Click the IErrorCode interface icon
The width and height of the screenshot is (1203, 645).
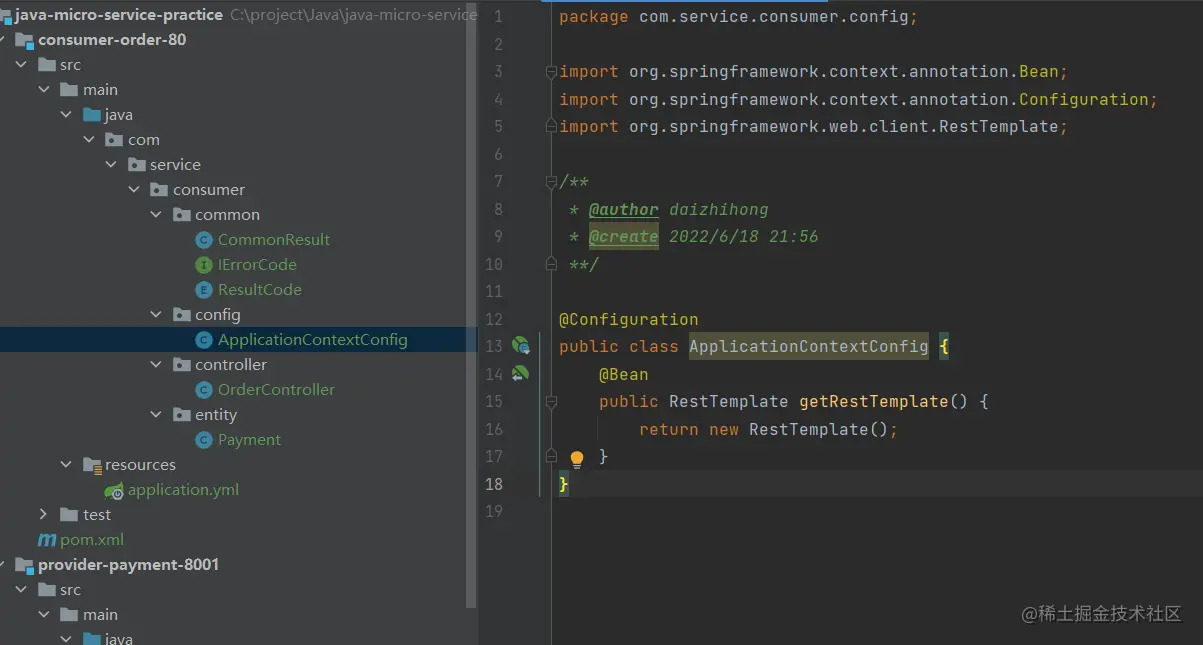click(204, 265)
